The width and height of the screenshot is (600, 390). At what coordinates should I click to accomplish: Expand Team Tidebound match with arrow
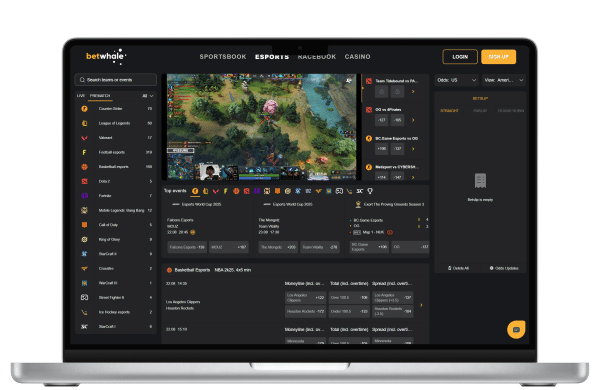click(x=413, y=91)
